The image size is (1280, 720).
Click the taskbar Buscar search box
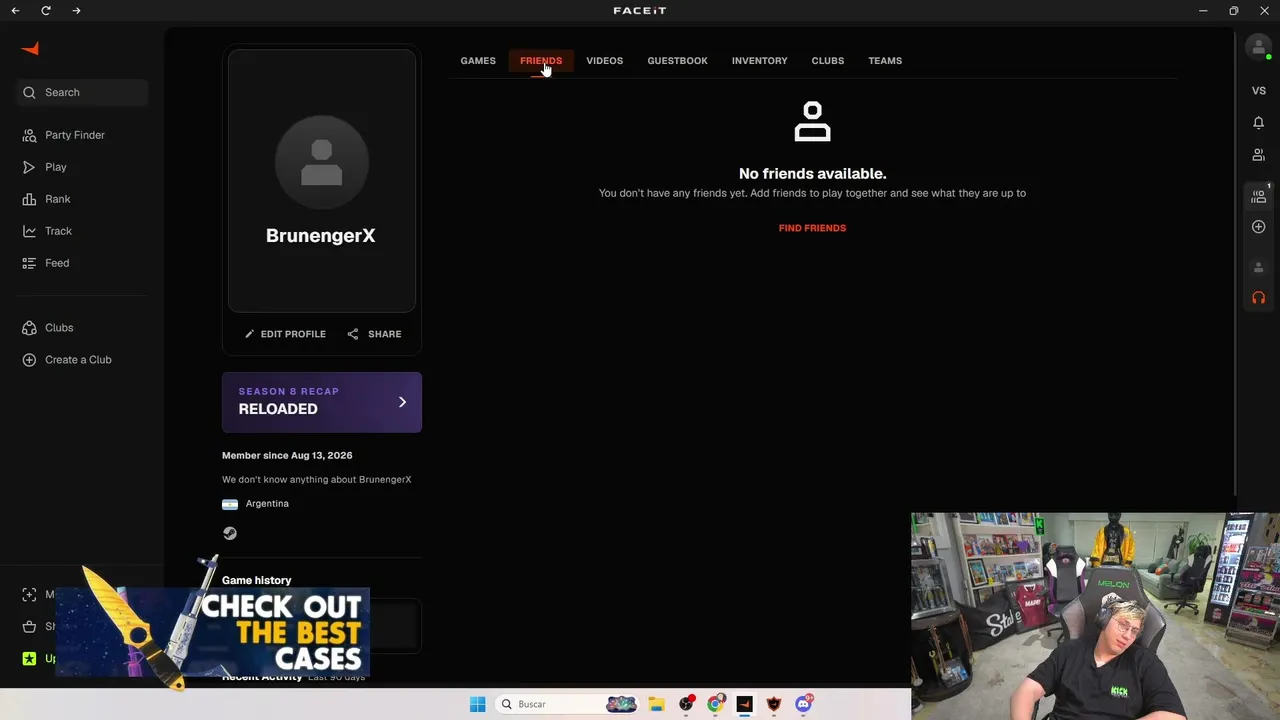click(x=567, y=704)
